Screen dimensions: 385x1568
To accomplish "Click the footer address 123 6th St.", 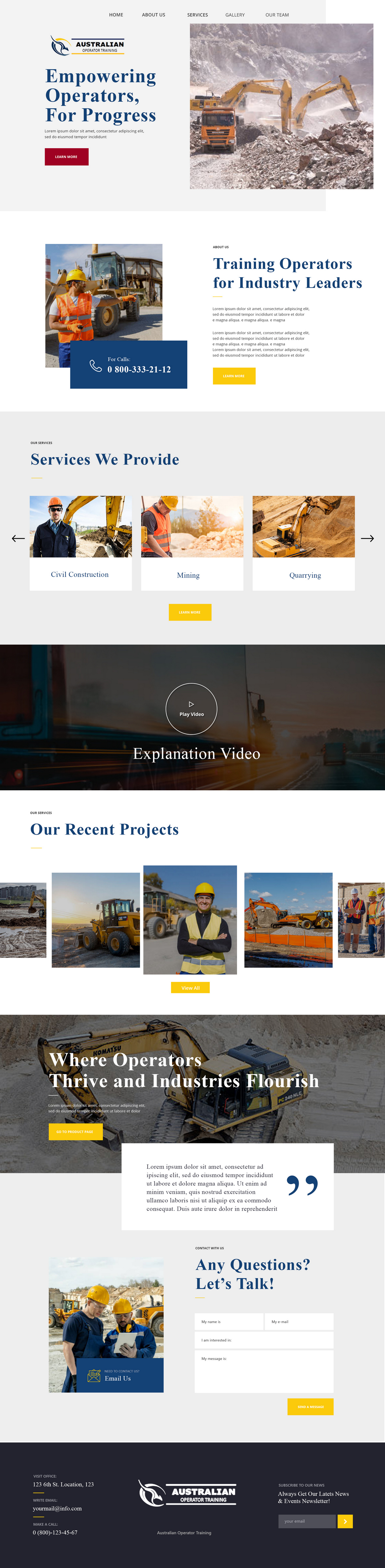I will click(63, 1484).
